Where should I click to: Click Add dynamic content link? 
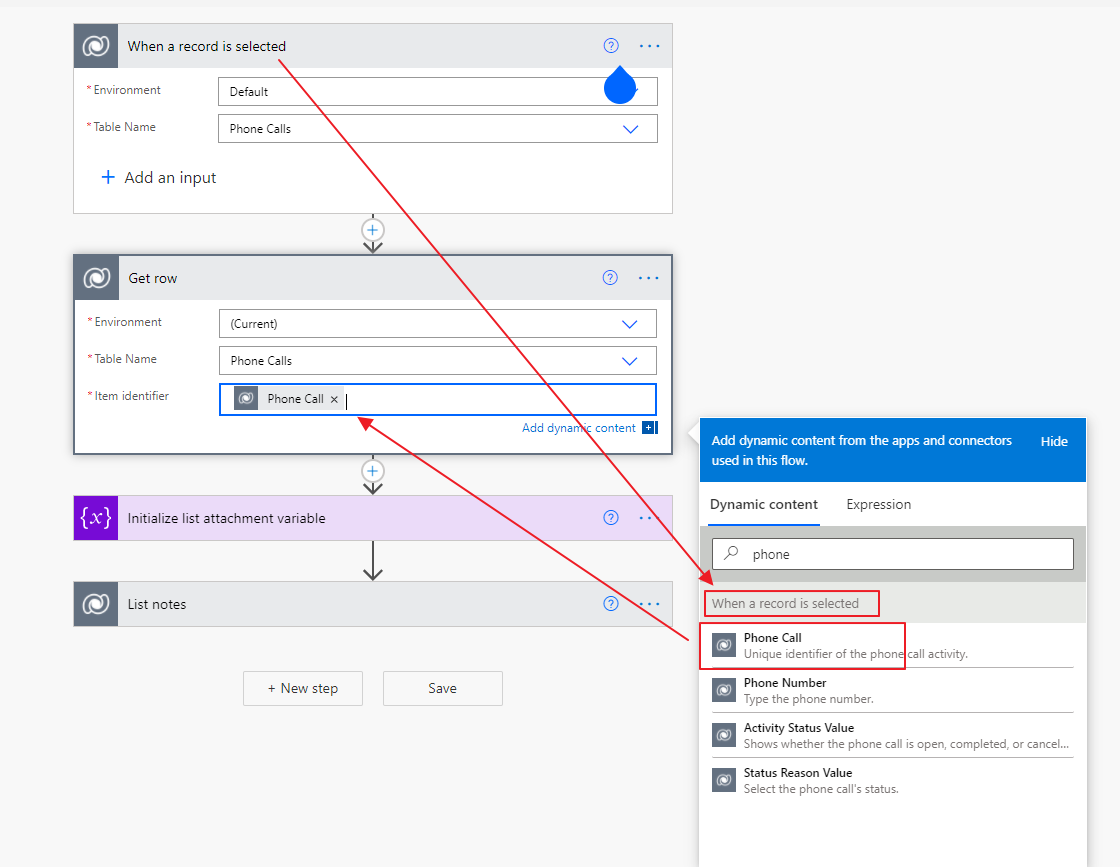(579, 428)
